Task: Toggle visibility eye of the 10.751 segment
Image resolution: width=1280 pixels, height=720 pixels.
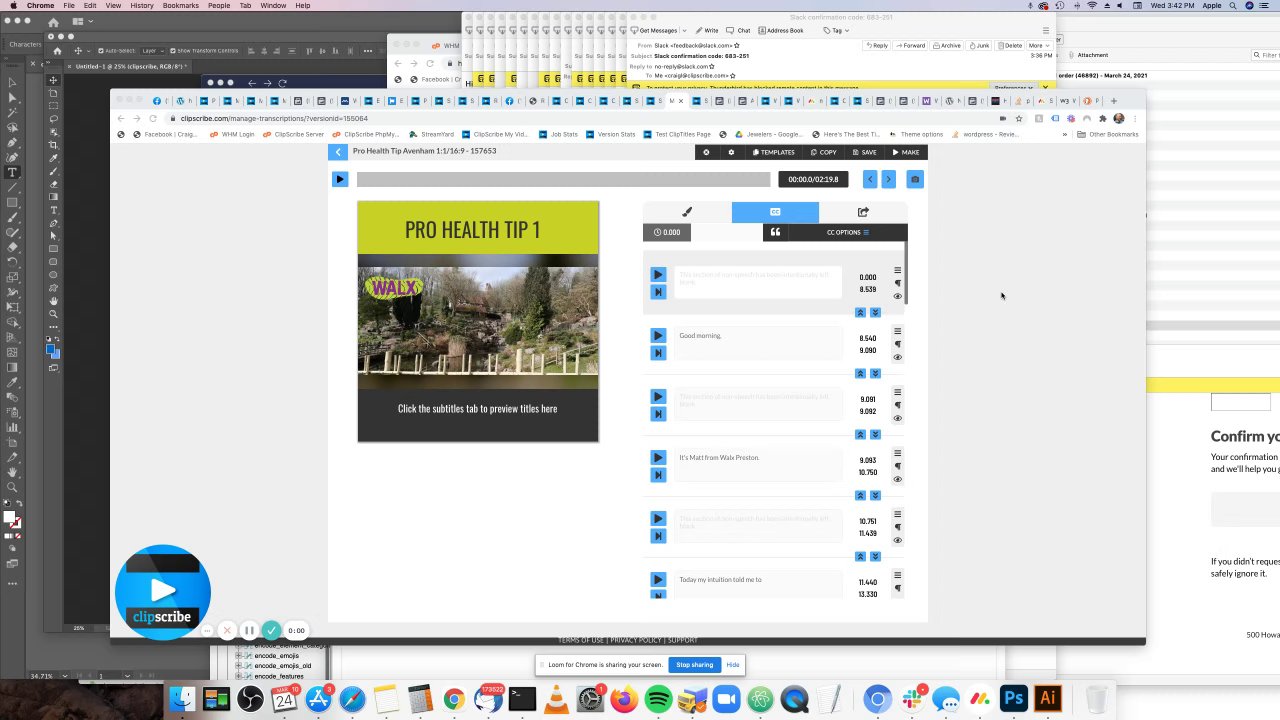Action: click(897, 540)
